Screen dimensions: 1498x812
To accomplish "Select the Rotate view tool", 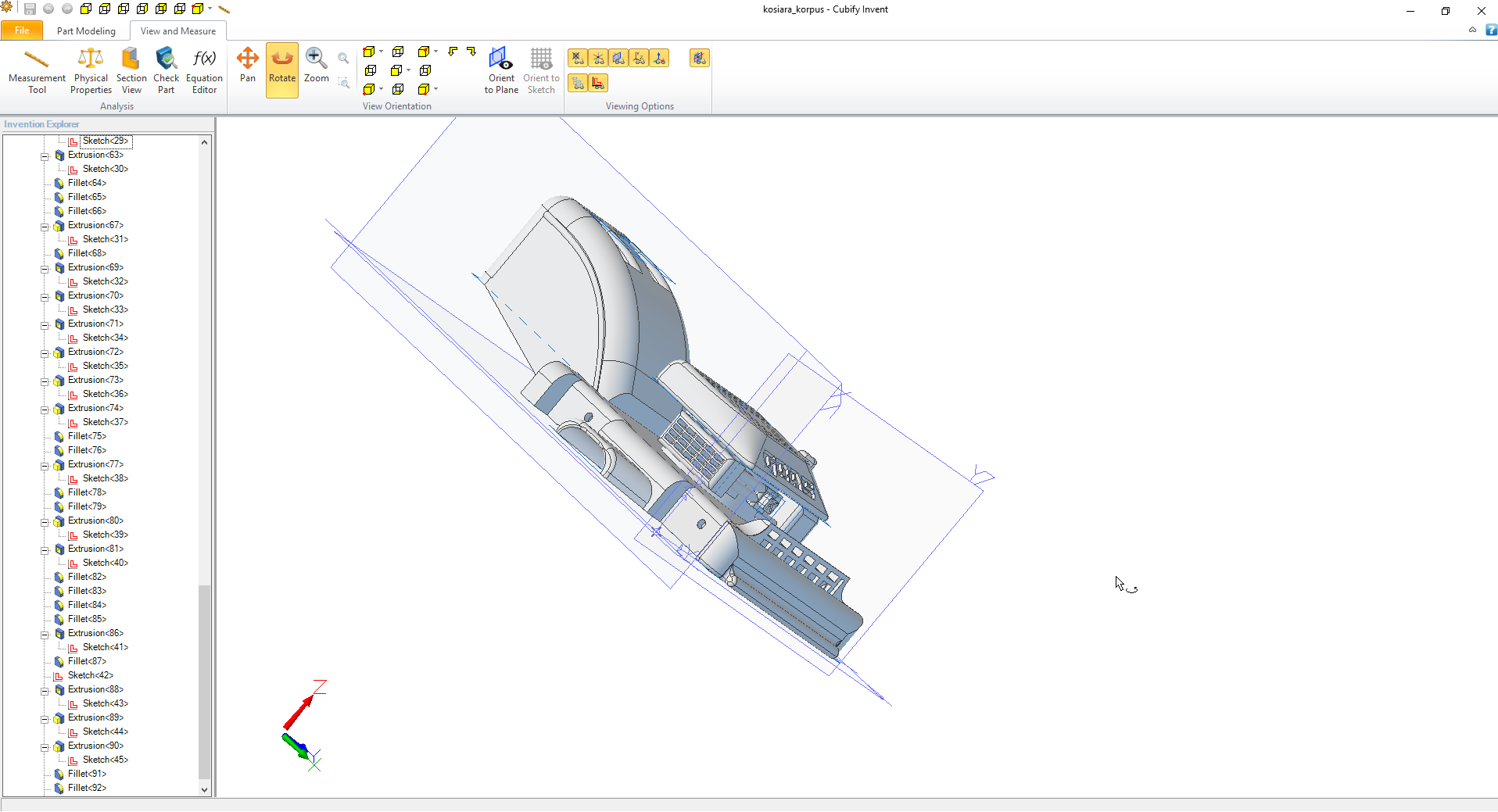I will click(282, 70).
